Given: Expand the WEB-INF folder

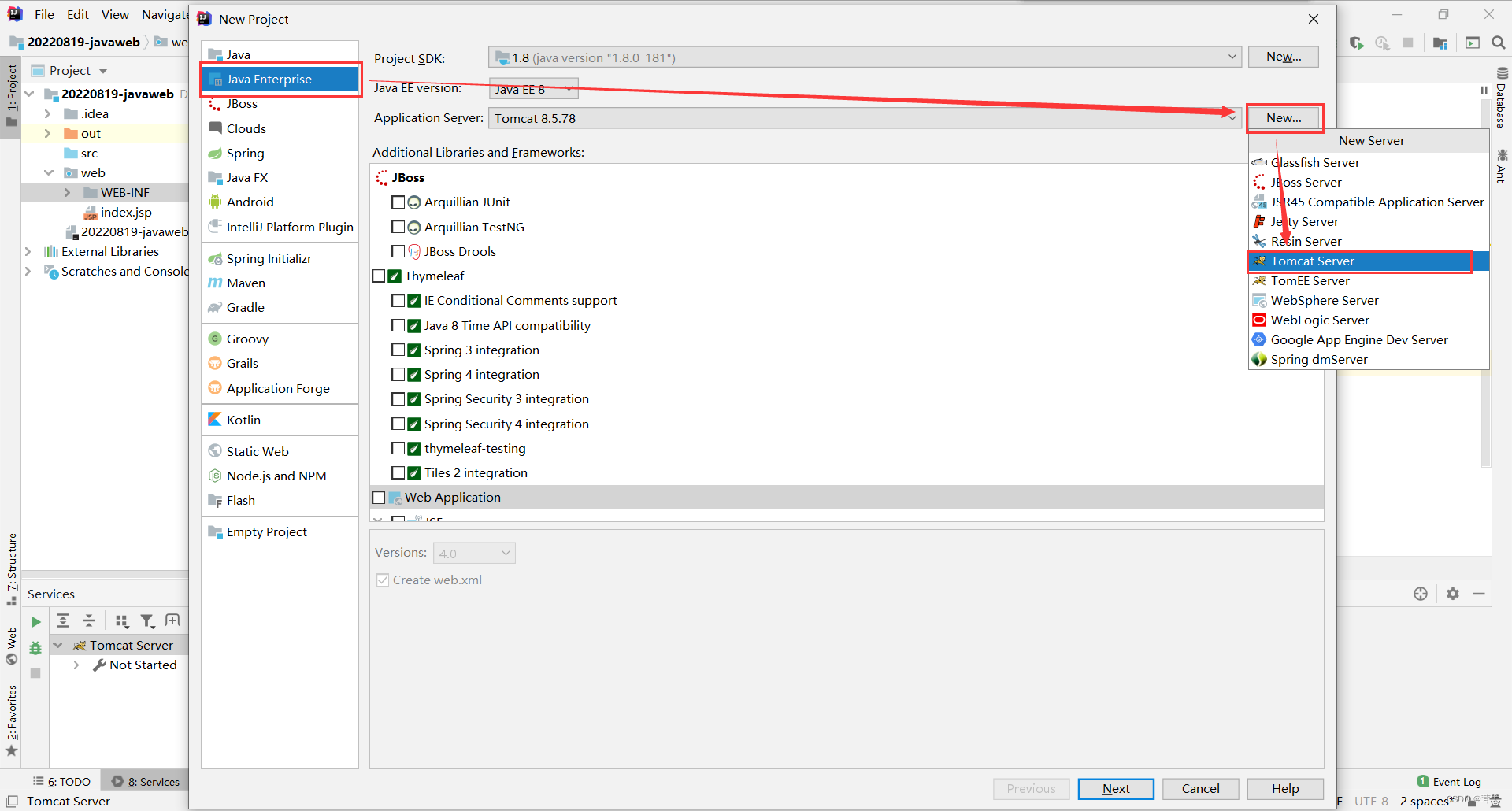Looking at the screenshot, I should coord(67,193).
